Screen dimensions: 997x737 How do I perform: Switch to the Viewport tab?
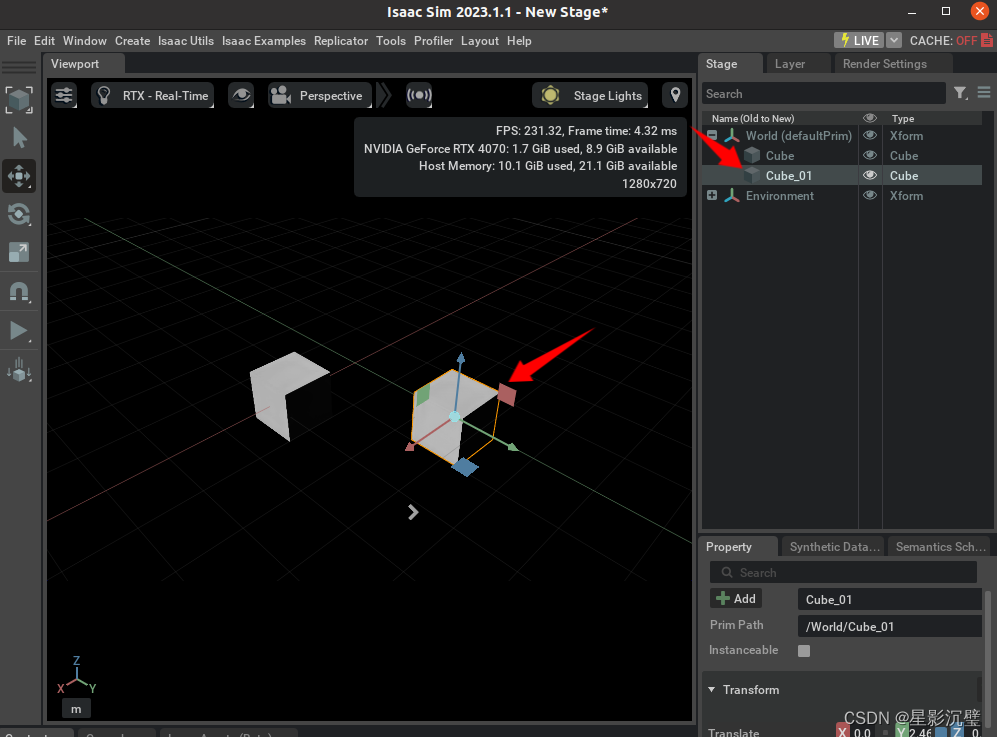tap(75, 64)
